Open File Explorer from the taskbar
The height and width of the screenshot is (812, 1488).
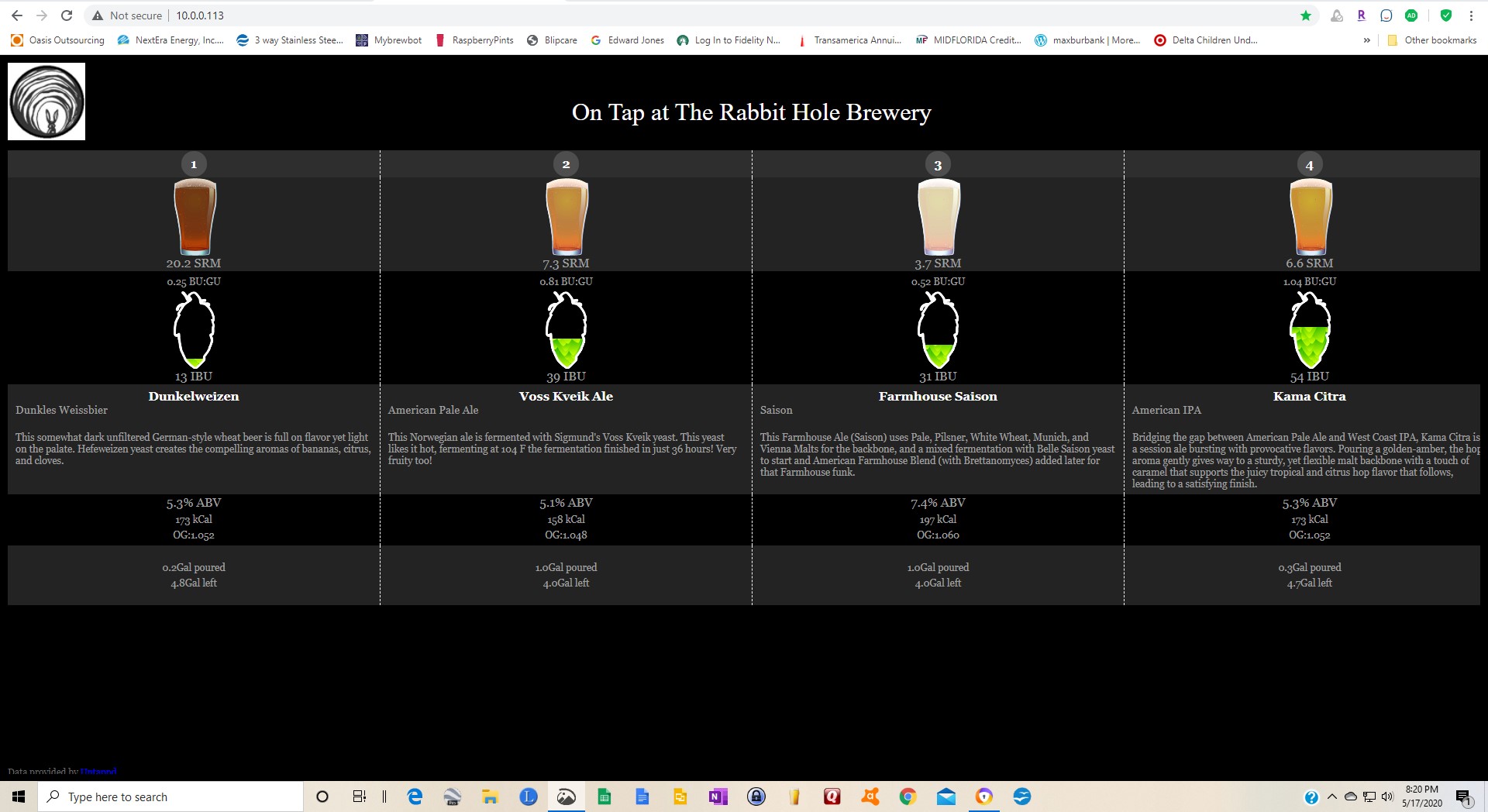(x=490, y=797)
